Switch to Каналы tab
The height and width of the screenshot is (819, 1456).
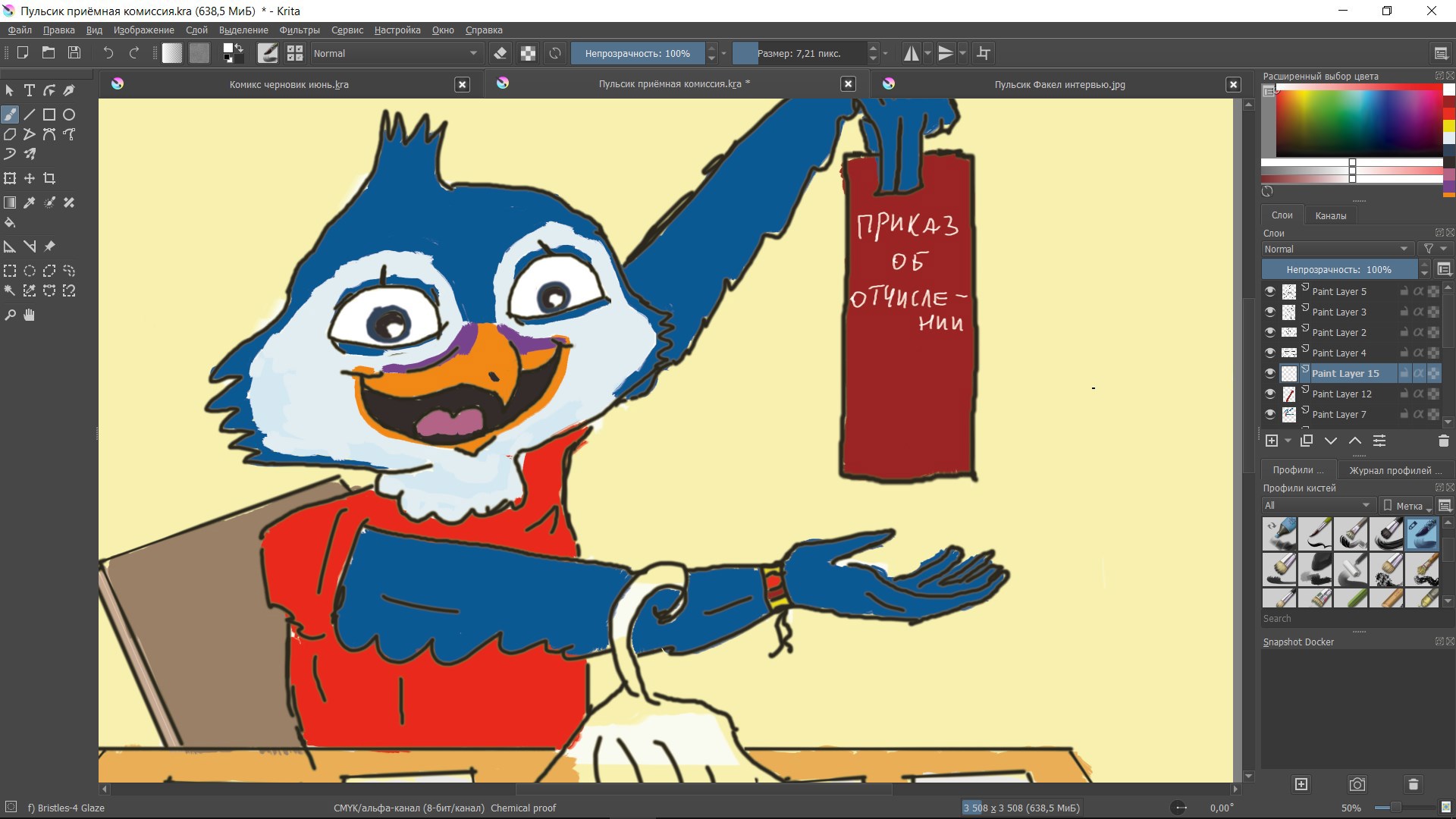coord(1330,215)
